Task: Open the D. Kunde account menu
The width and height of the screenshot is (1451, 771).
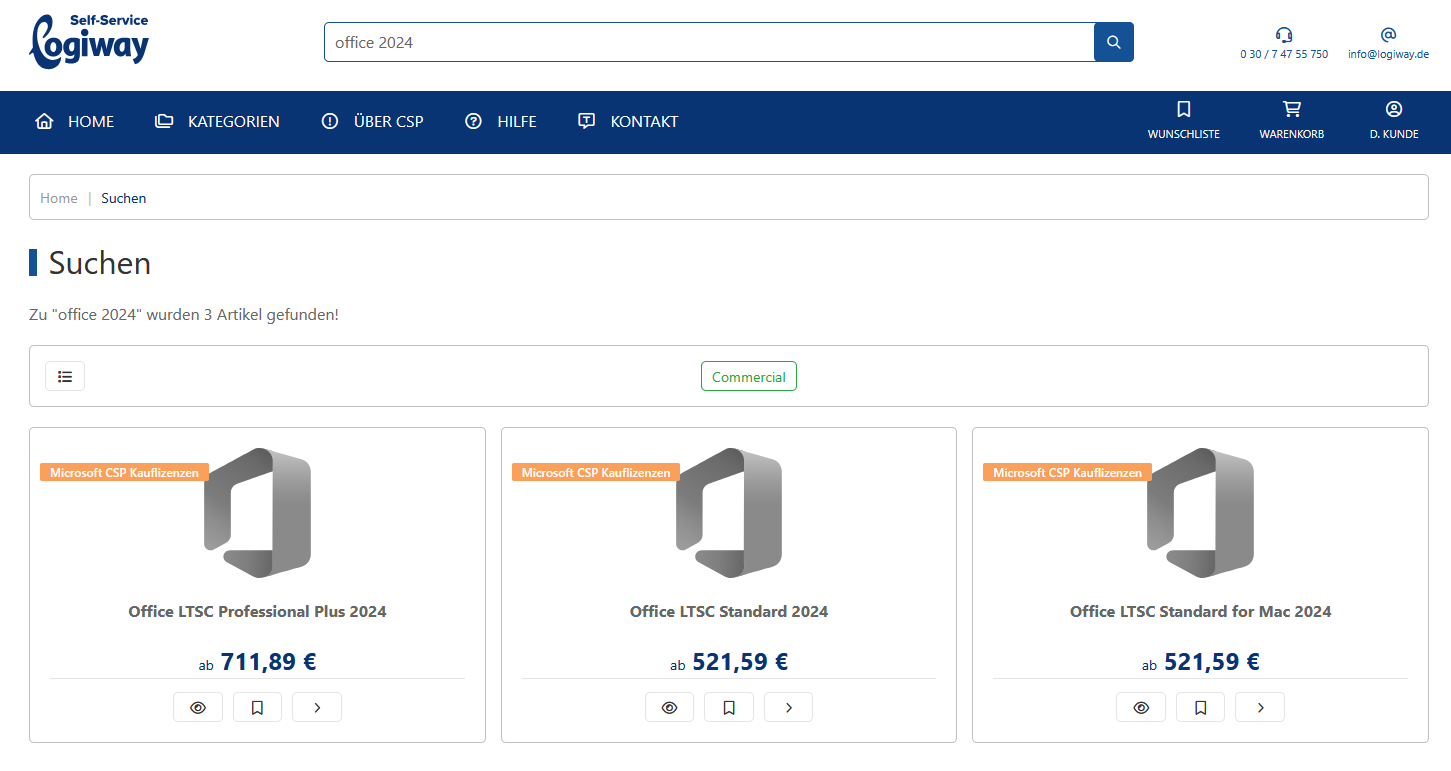Action: pos(1393,109)
